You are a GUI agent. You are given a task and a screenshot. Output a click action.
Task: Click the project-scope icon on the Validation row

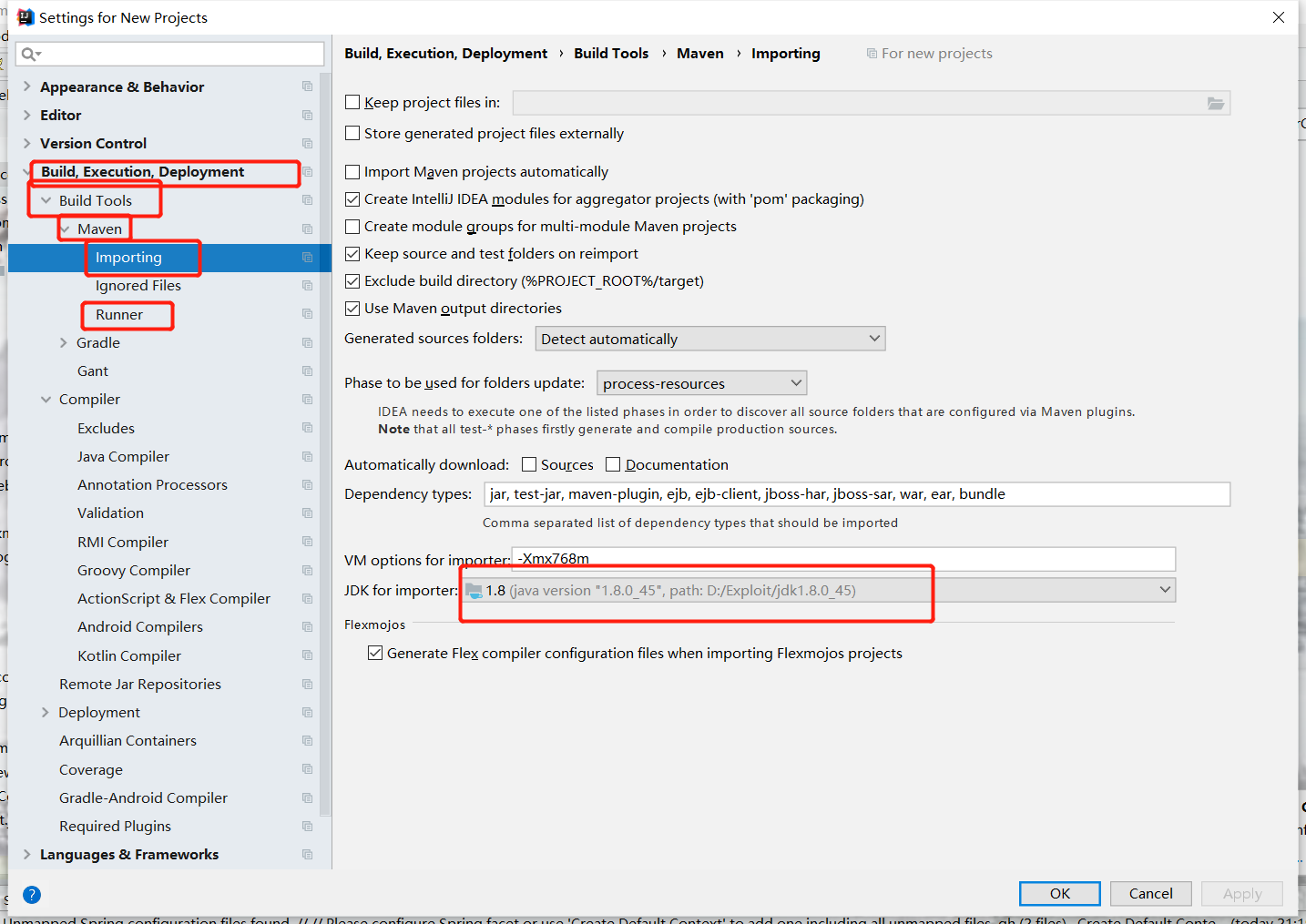pos(307,513)
